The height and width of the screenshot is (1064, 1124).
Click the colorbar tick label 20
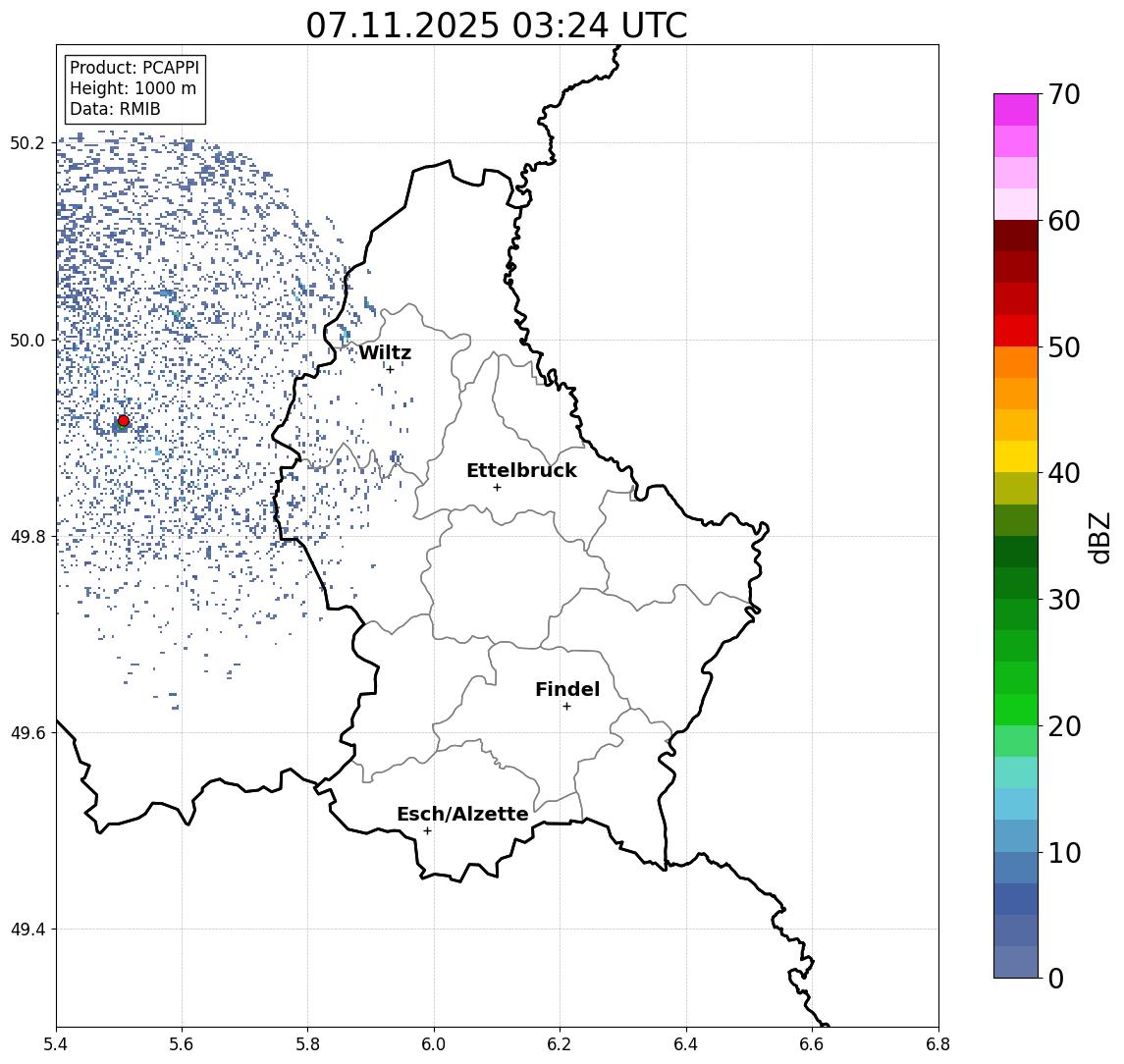(x=1064, y=726)
